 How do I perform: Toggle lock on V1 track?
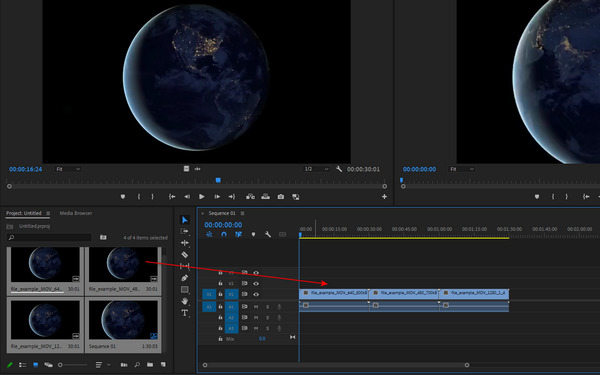220,294
